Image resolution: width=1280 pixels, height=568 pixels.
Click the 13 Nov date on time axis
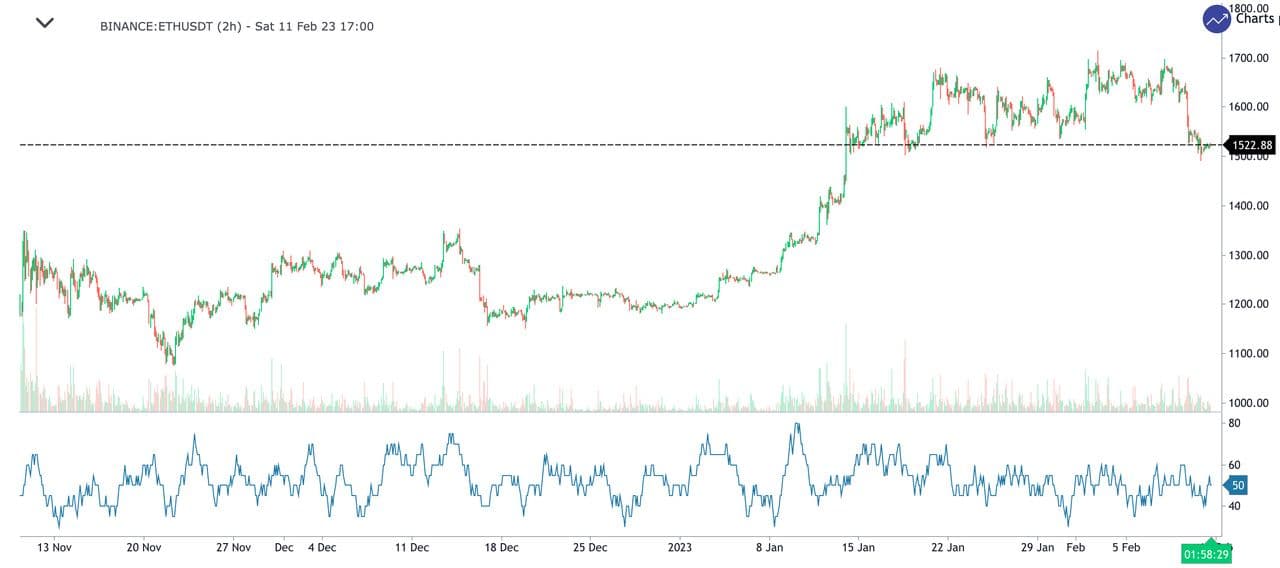pos(54,548)
